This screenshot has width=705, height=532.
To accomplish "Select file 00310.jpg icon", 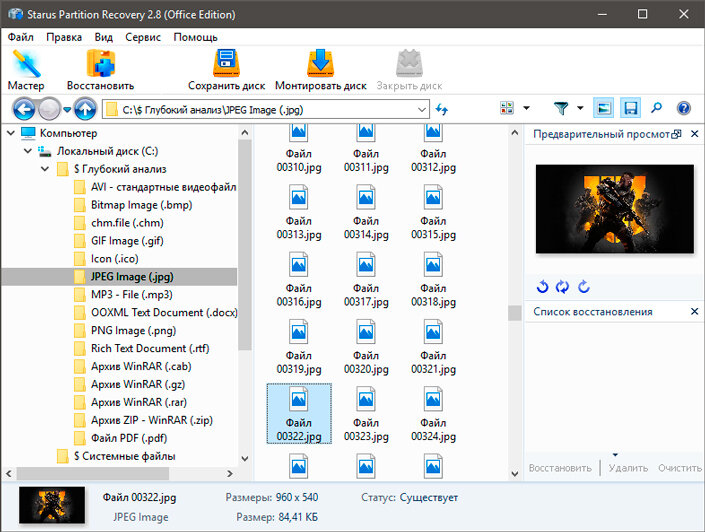I will 299,132.
